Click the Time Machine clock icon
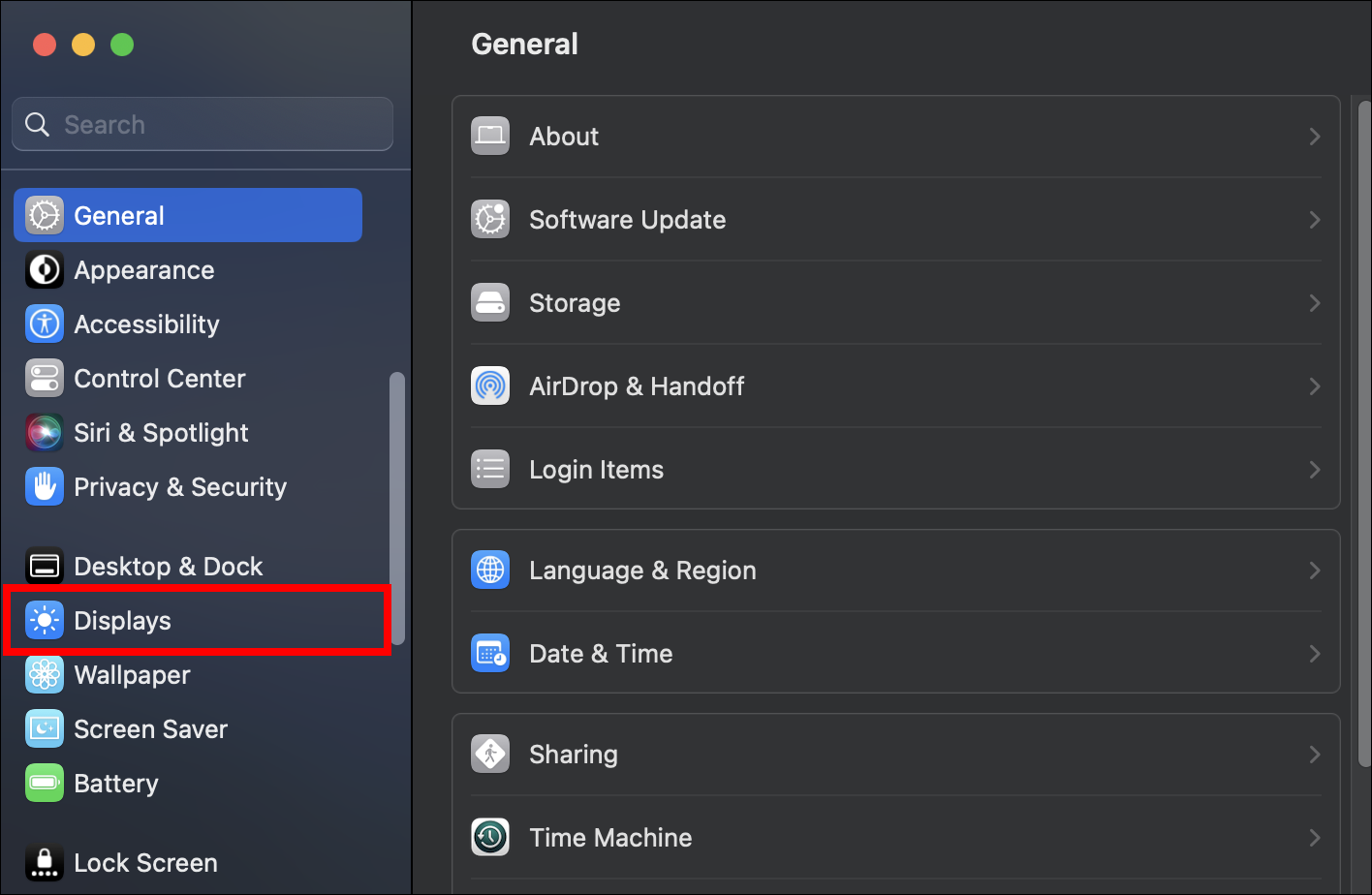 490,838
